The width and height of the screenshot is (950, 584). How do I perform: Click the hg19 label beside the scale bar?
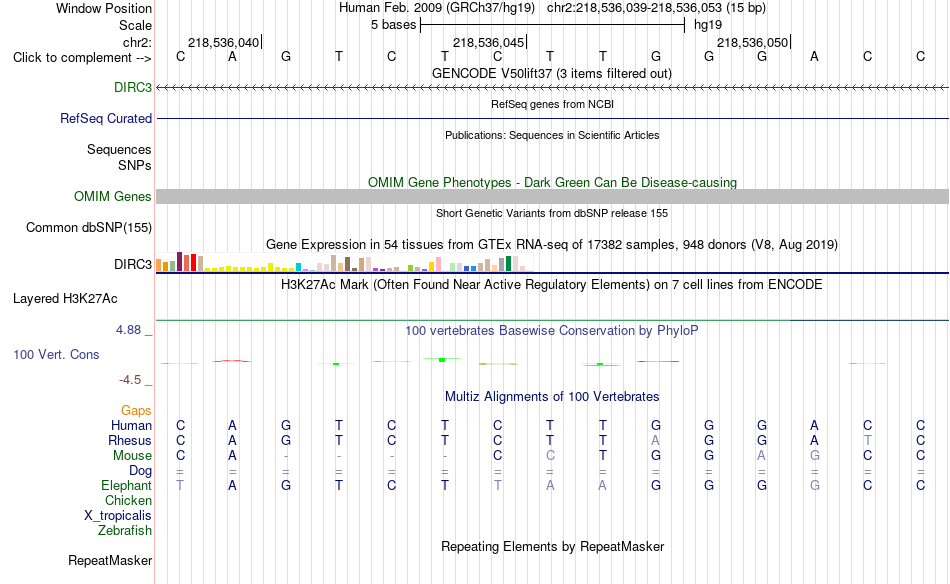pos(708,25)
